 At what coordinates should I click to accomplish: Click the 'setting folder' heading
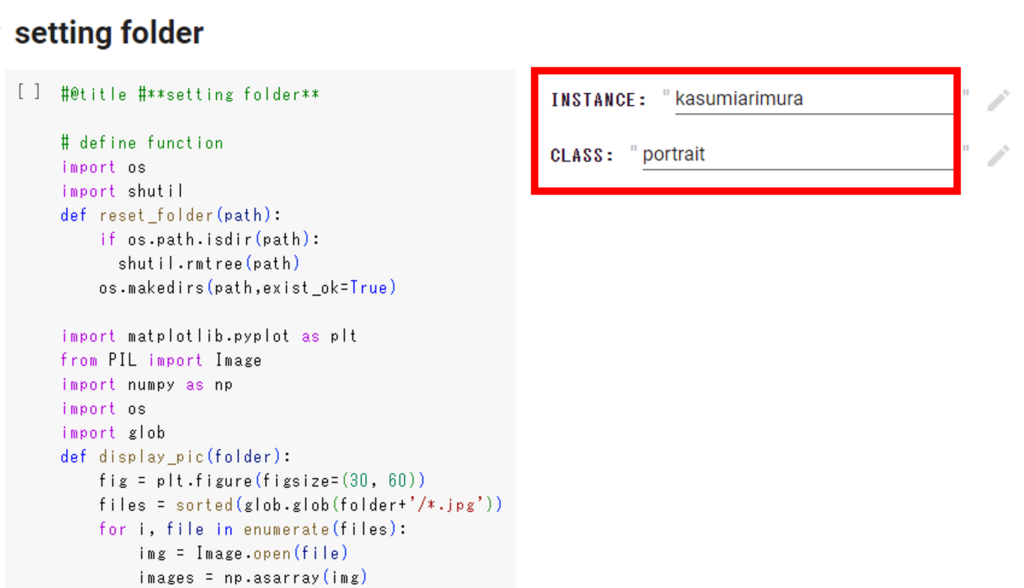click(x=109, y=33)
